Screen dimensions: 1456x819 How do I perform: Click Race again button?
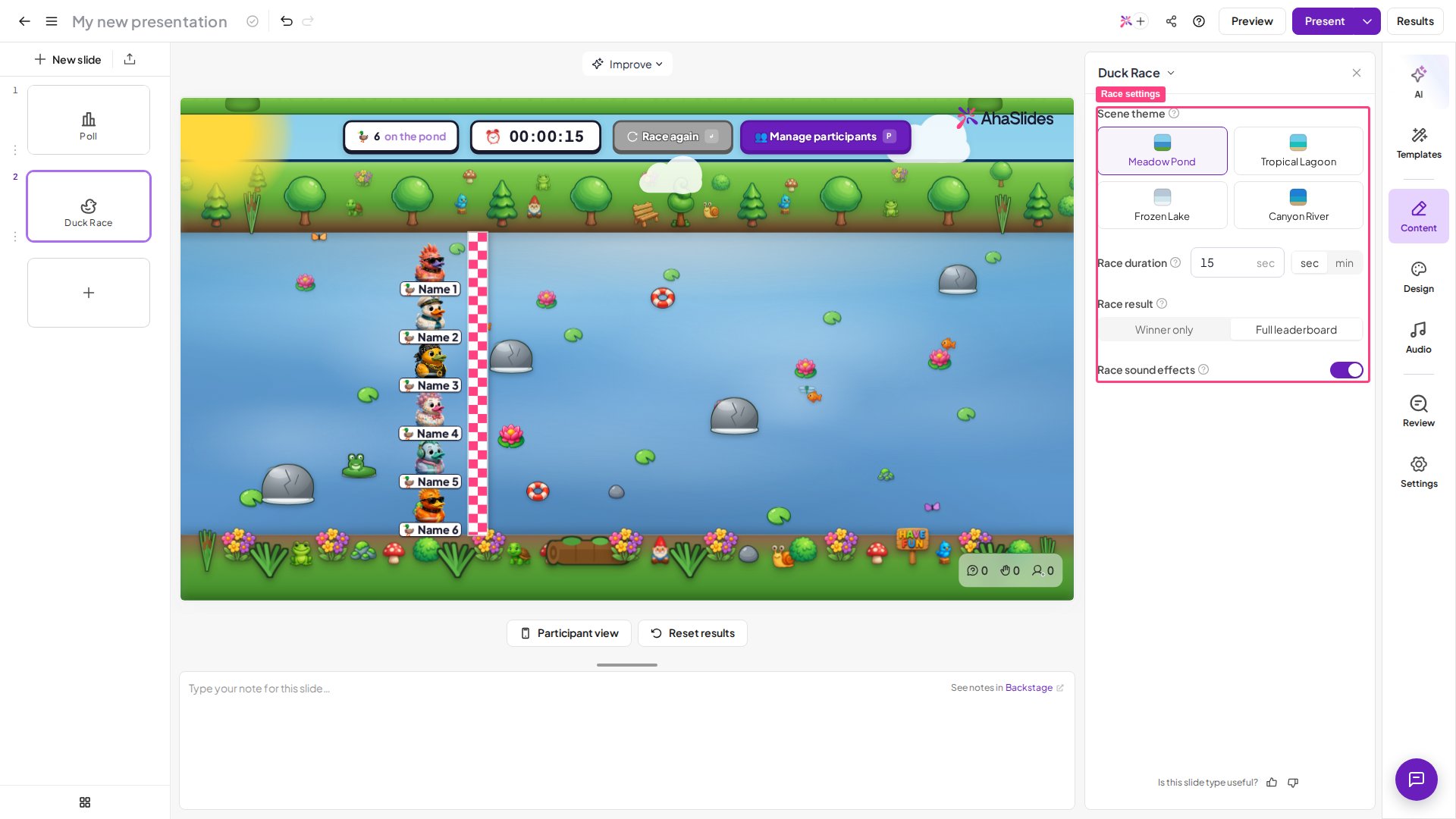point(672,136)
